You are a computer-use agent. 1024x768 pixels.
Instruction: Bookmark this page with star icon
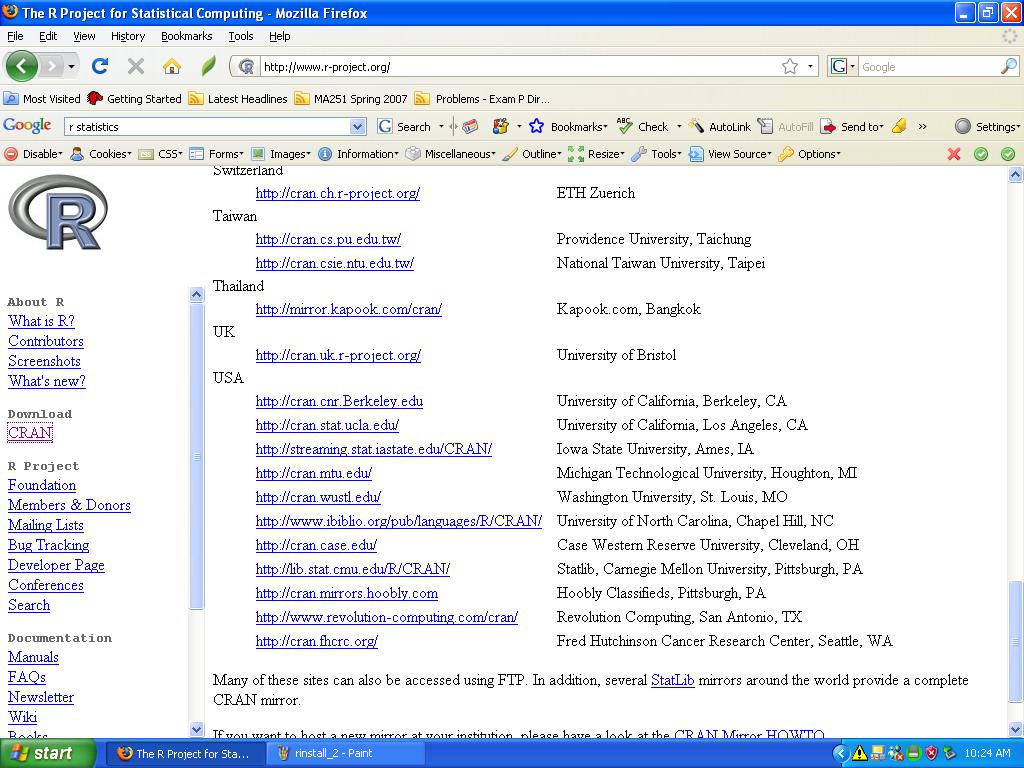click(x=789, y=67)
